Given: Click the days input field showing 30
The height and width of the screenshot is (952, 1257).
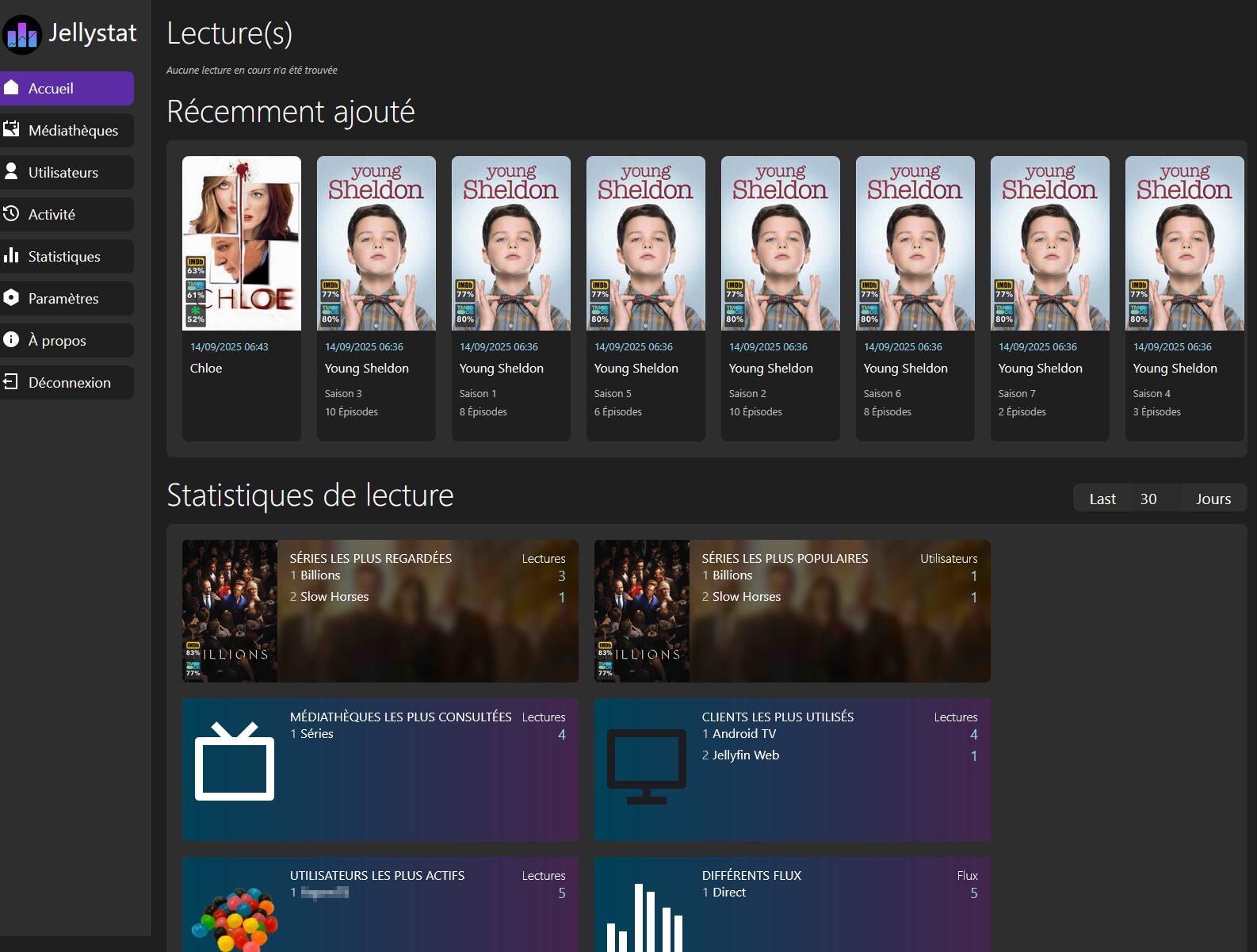Looking at the screenshot, I should (1155, 499).
